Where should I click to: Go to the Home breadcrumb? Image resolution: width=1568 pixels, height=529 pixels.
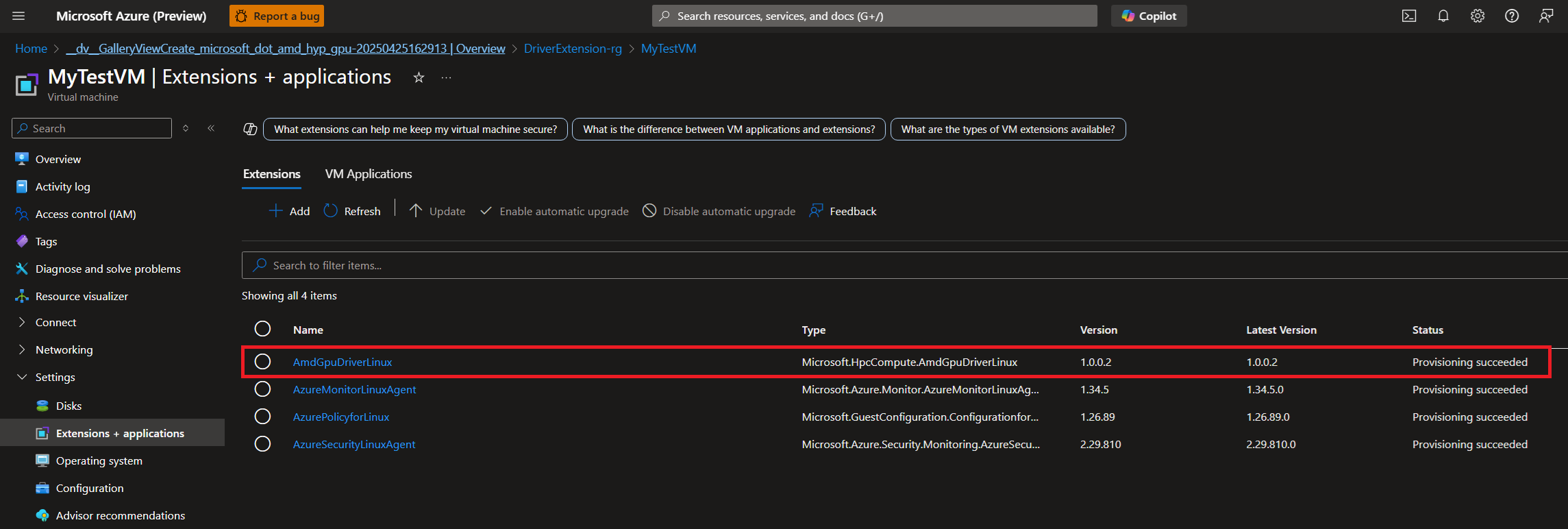31,49
